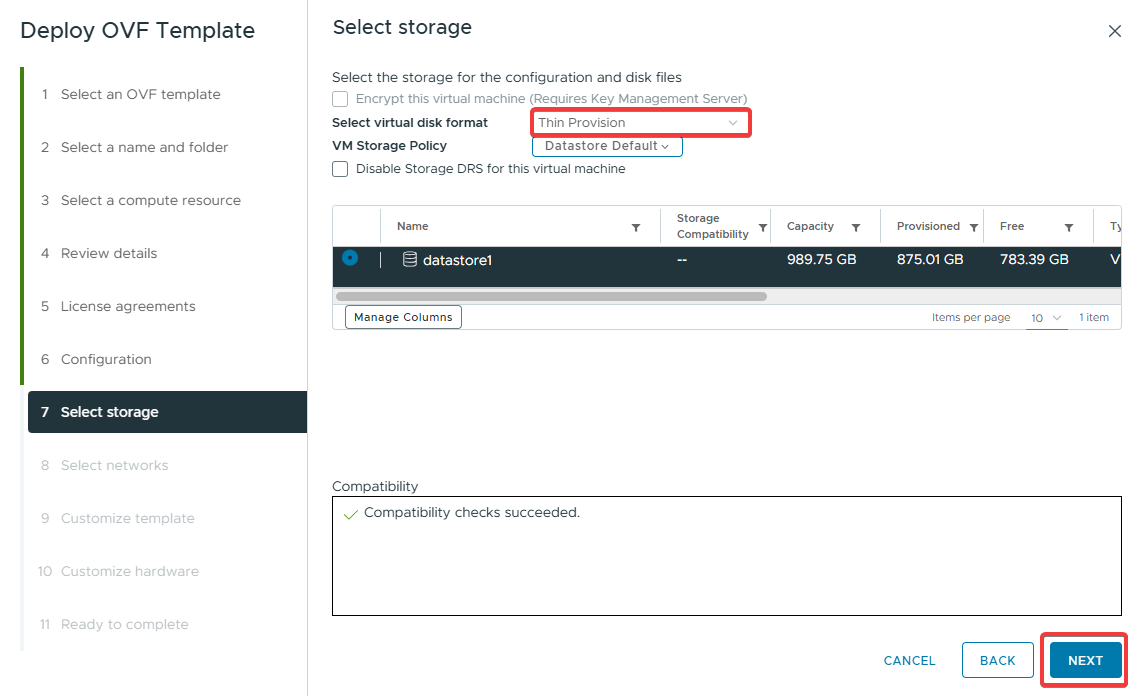The height and width of the screenshot is (696, 1138).
Task: Open the Thin Provision disk format dropdown
Action: [x=639, y=123]
